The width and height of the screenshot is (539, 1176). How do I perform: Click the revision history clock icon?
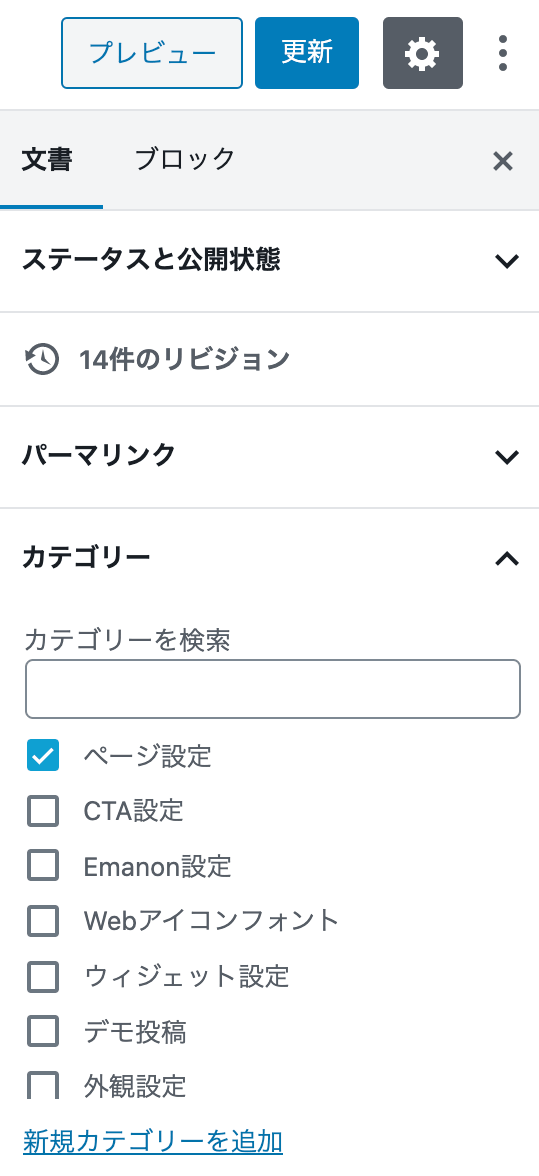point(42,359)
